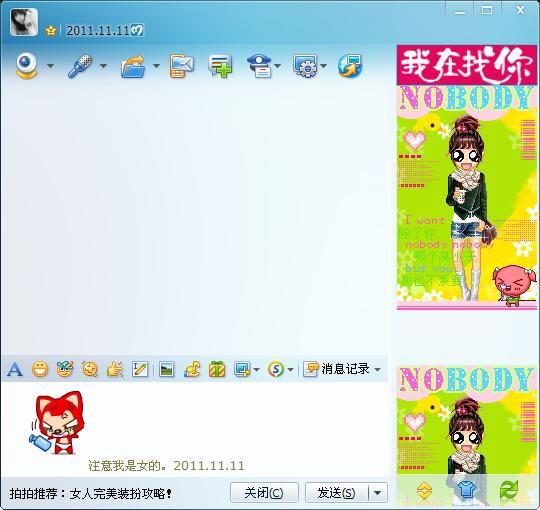Click the heart badge next to the nickname

coord(137,30)
